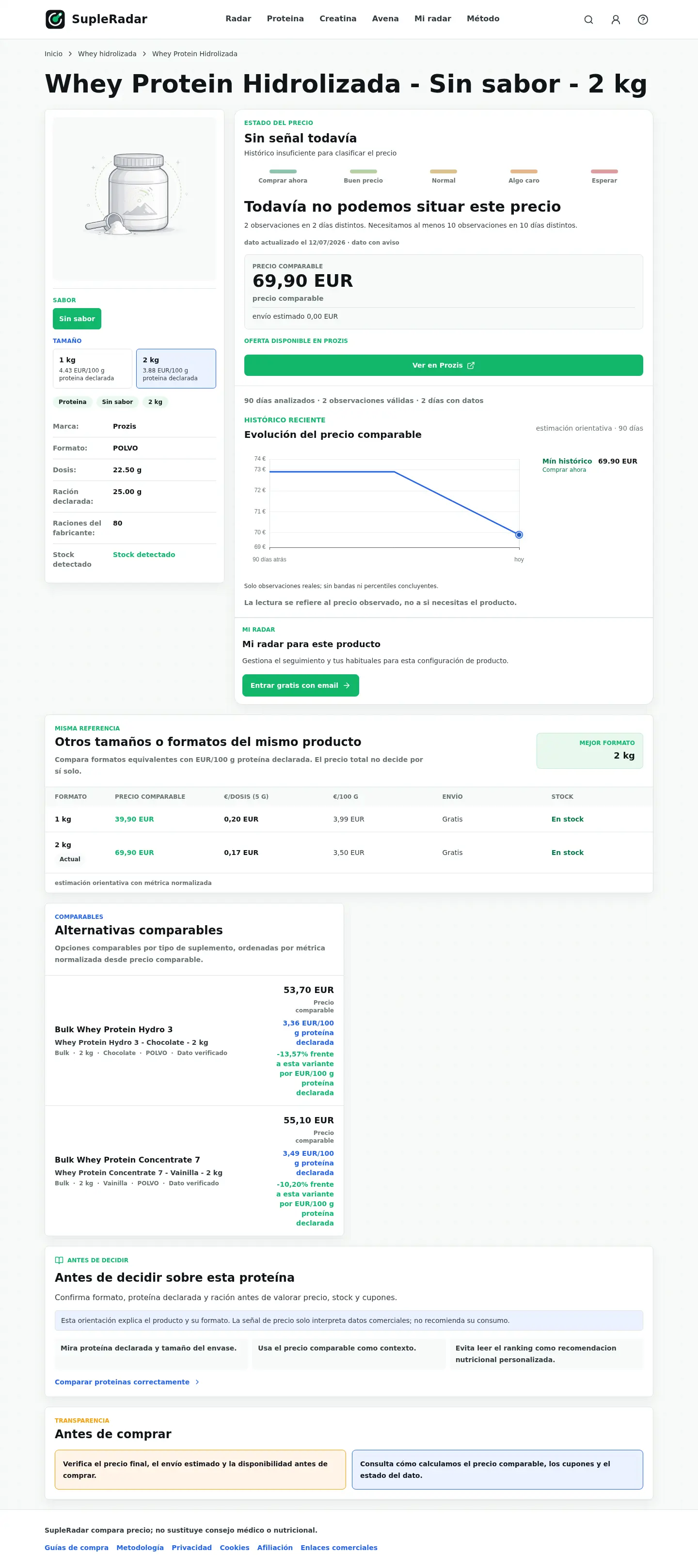Open Afiliación footer link
Image resolution: width=698 pixels, height=1568 pixels.
click(x=275, y=1548)
